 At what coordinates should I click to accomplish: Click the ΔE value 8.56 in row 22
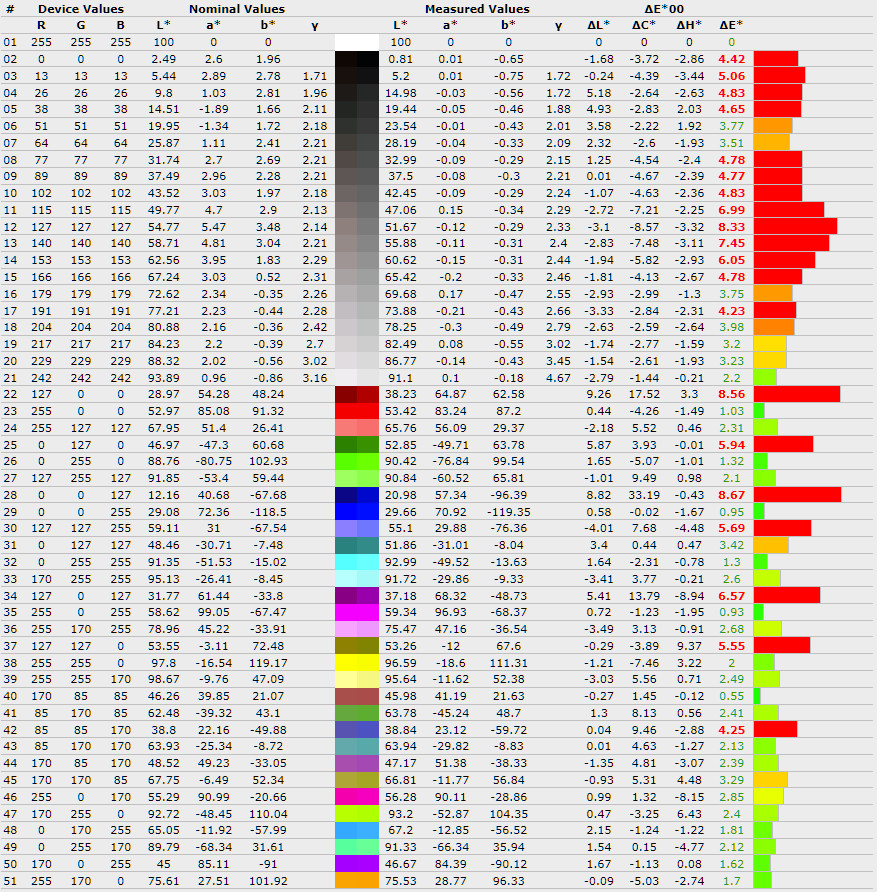[x=731, y=394]
